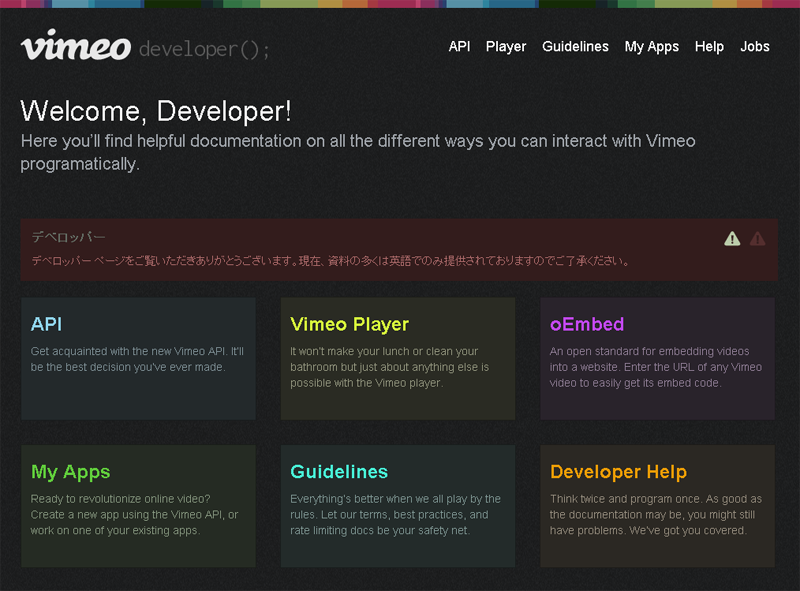
Task: Visit the Jobs link in the header
Action: click(755, 47)
